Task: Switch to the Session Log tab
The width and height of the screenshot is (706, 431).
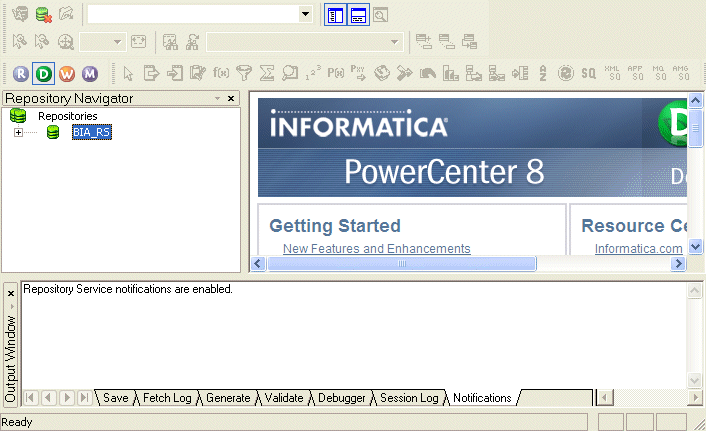Action: click(409, 398)
